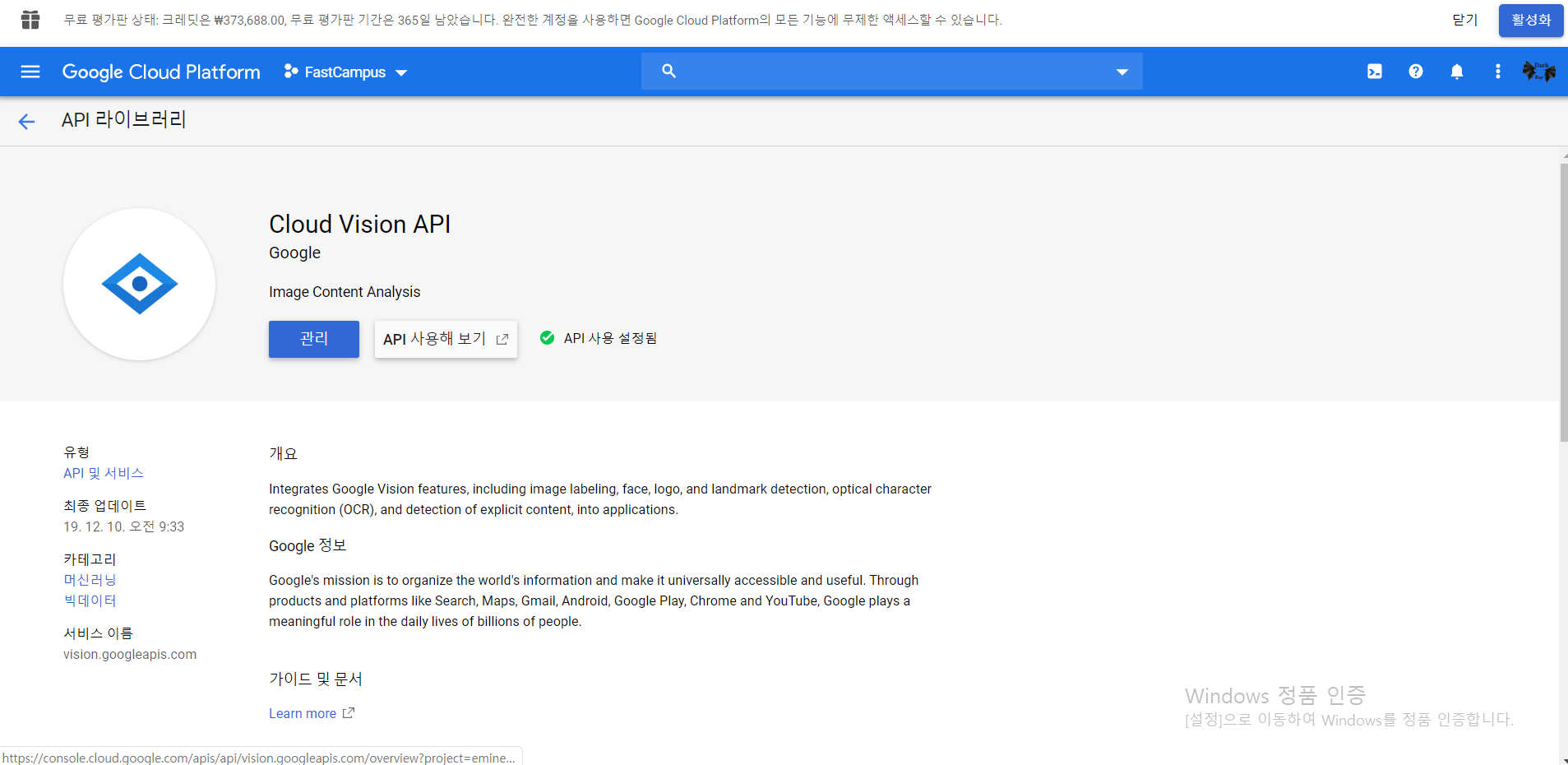Click the 관리 manage button
This screenshot has width=1568, height=765.
click(x=314, y=339)
